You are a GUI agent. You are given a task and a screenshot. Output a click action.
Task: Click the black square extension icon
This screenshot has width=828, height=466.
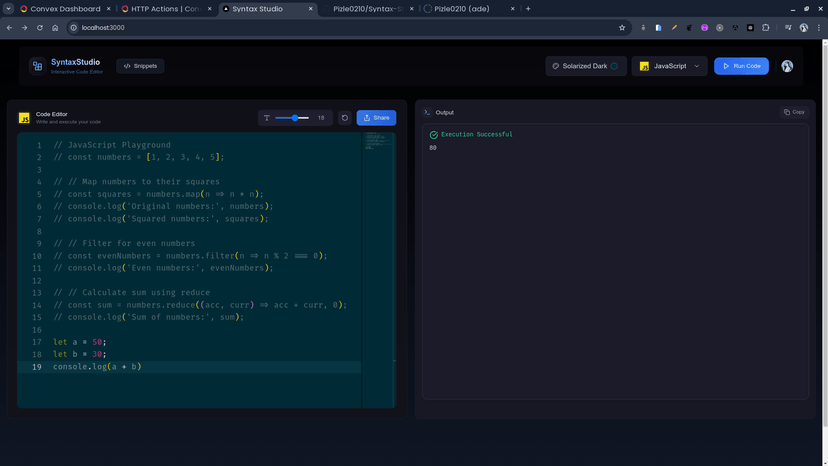coord(750,27)
